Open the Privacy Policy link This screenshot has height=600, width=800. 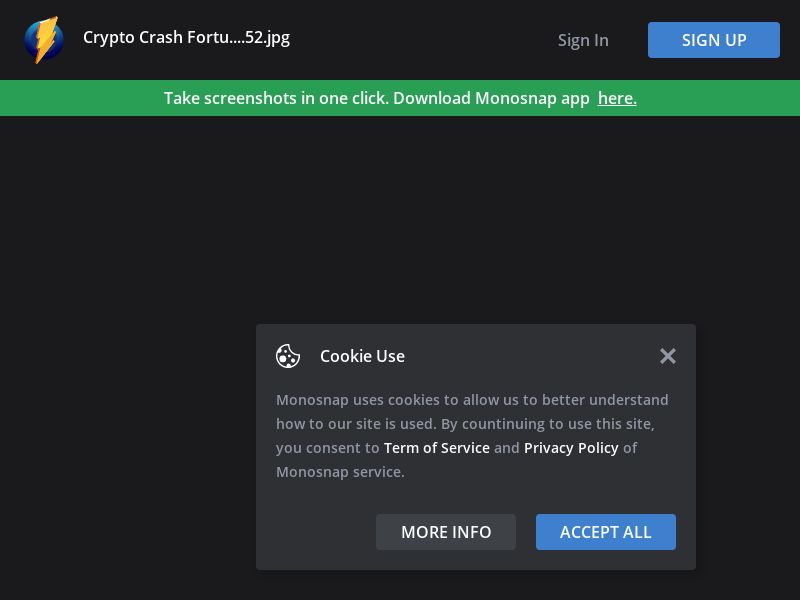(x=571, y=448)
